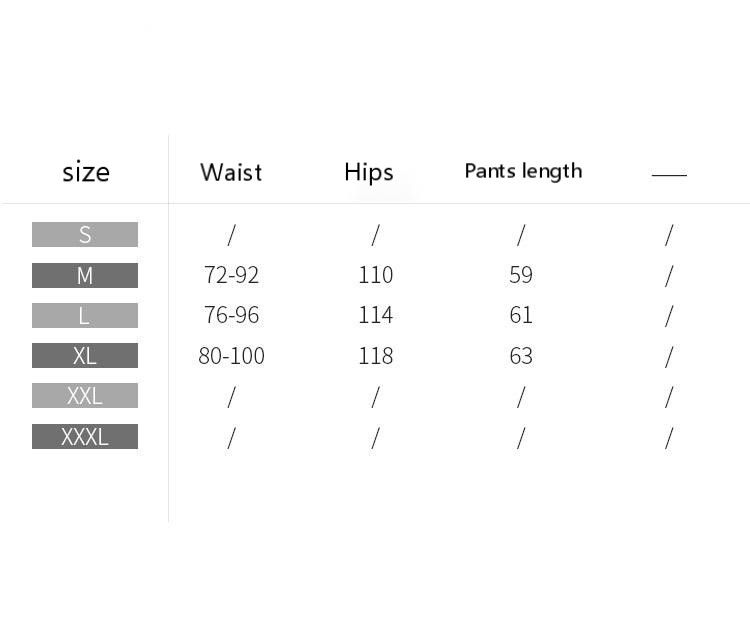Click the dash header in last column
The height and width of the screenshot is (620, 750).
(669, 175)
